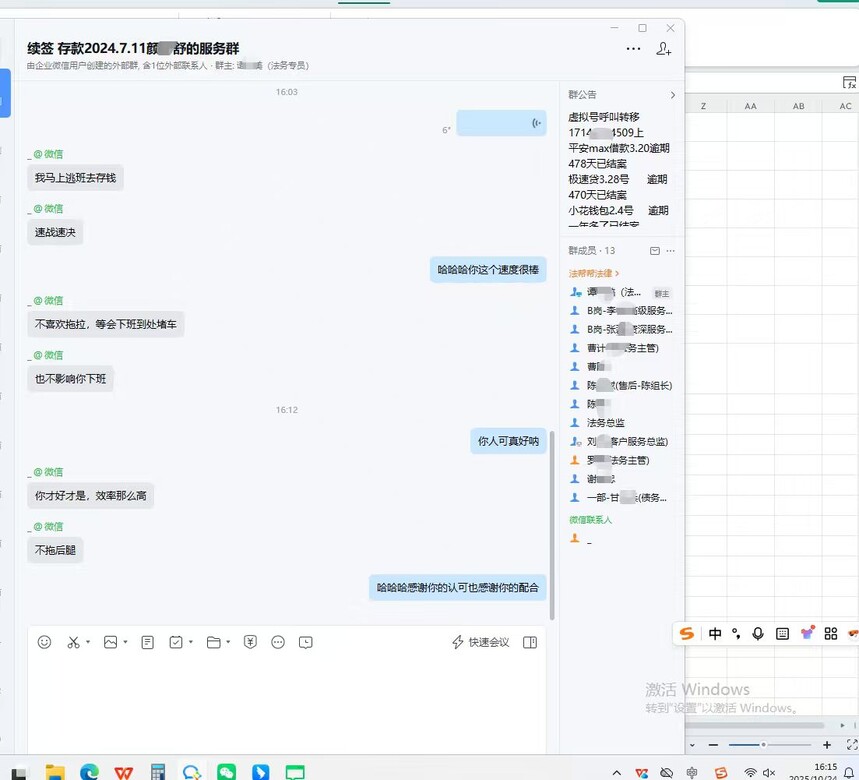Click the message 不喜欢拖拉，等会下班到处堵车
This screenshot has width=859, height=780.
106,324
